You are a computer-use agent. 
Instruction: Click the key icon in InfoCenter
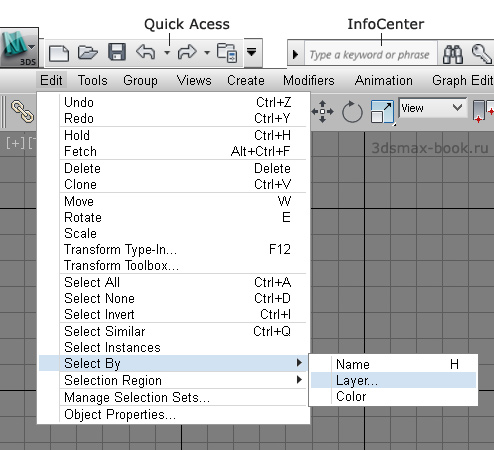point(482,54)
